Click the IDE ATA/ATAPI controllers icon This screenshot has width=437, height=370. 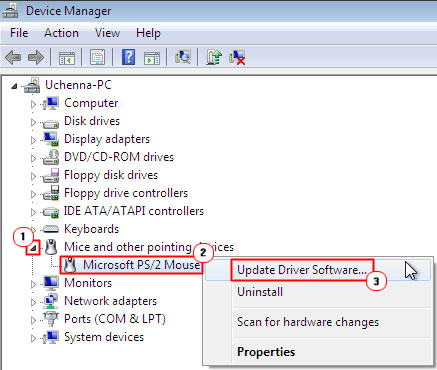point(51,212)
